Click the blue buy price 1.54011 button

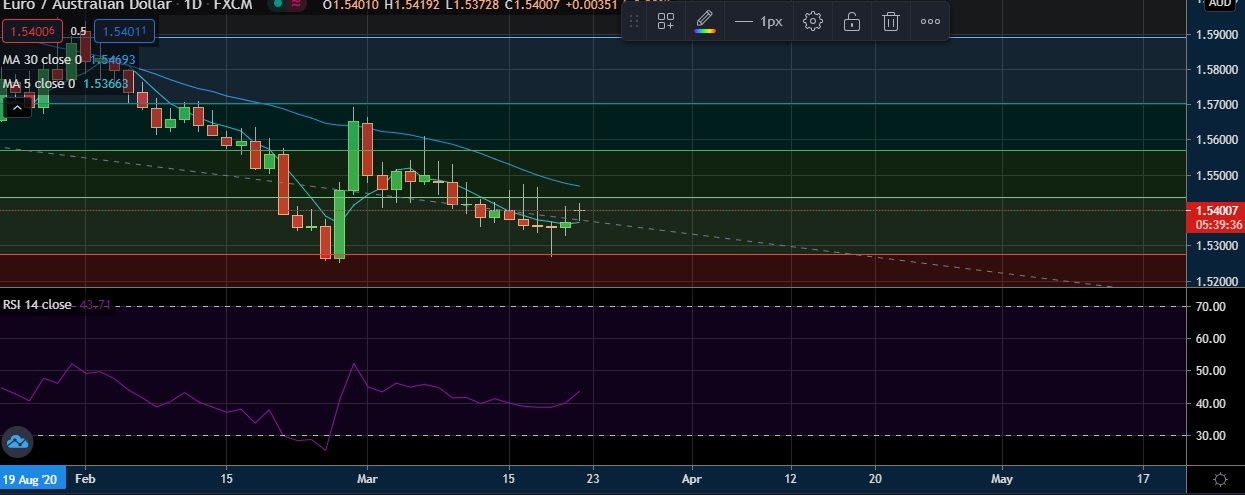(125, 33)
